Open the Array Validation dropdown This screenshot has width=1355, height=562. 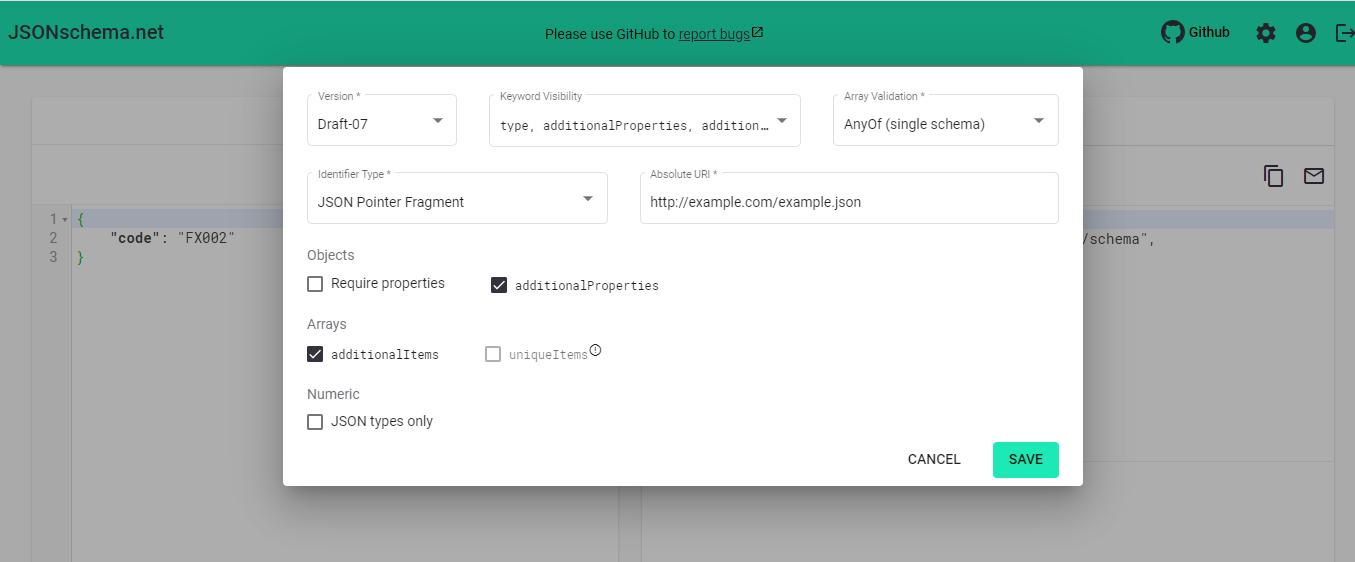click(x=946, y=120)
